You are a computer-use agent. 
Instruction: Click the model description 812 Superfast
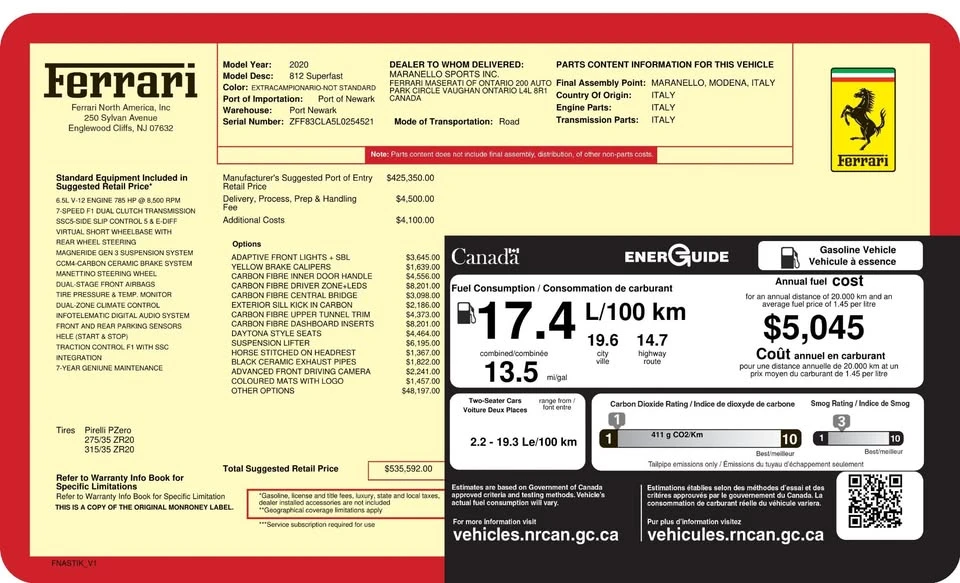(x=316, y=76)
